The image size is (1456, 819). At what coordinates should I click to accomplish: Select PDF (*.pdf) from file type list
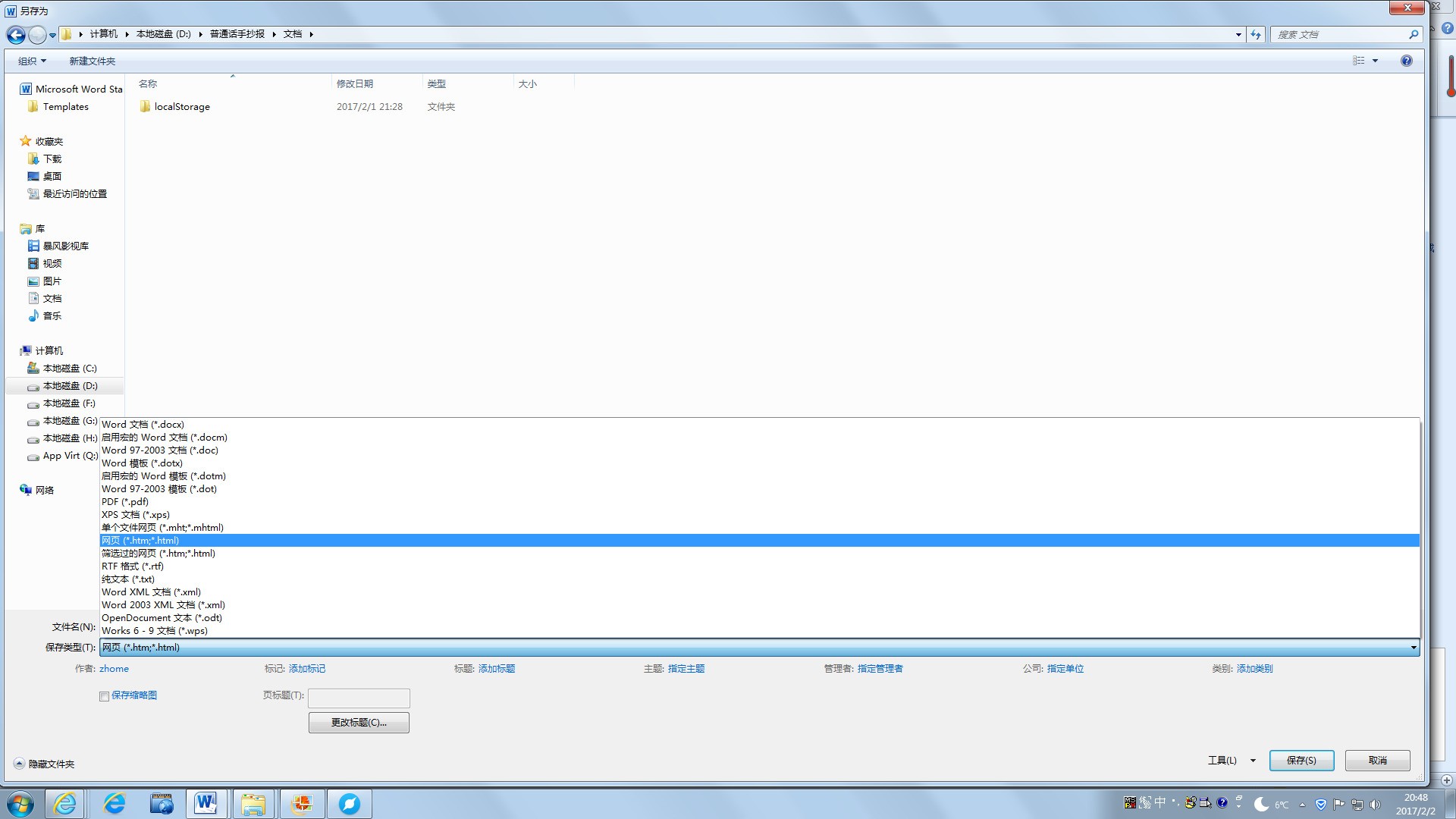point(125,502)
